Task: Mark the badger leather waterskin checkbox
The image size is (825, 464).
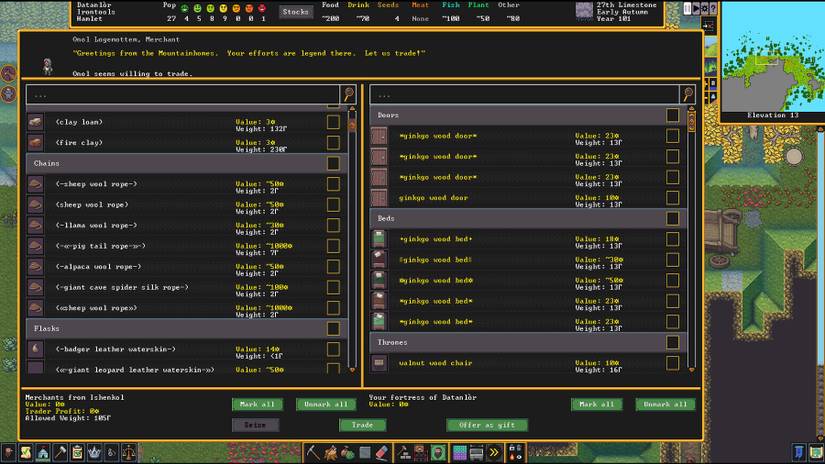Action: click(333, 349)
